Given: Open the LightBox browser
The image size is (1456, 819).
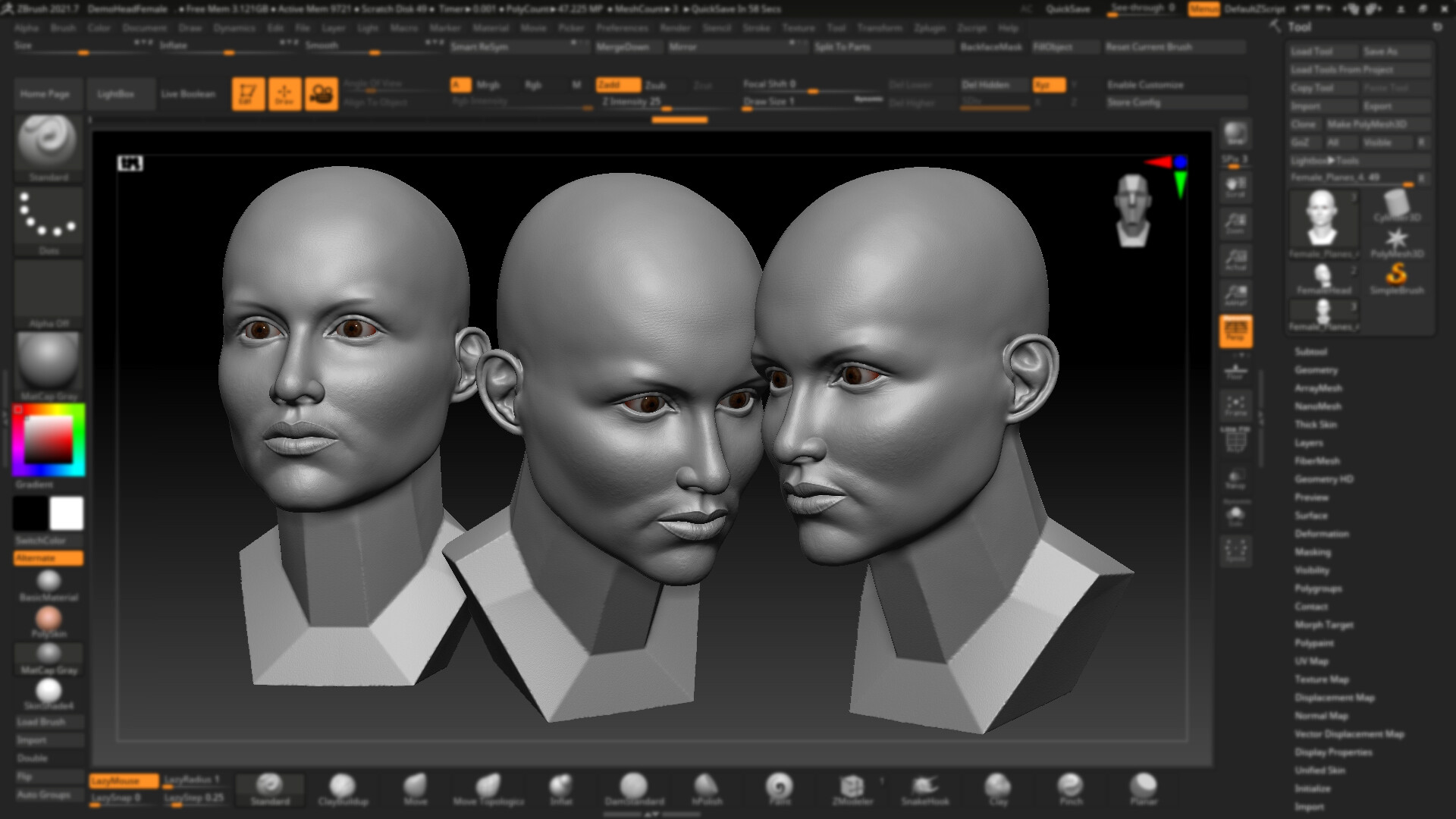Looking at the screenshot, I should coord(118,93).
